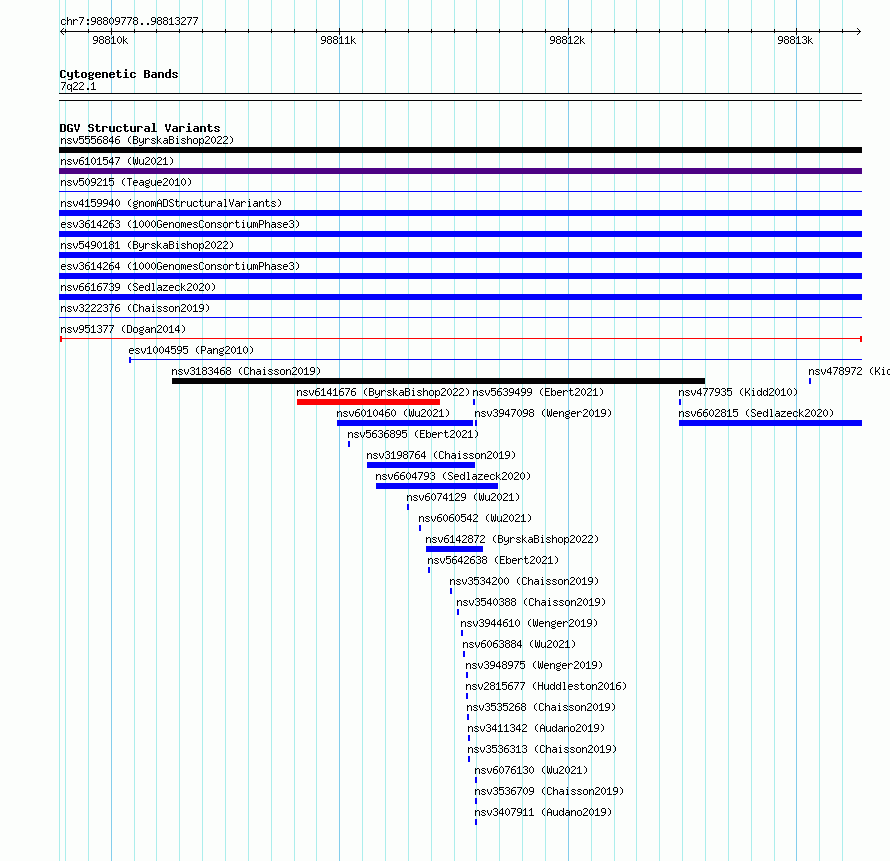Image resolution: width=890 pixels, height=861 pixels.
Task: Click nsv3183468 (Chaisson2019) label
Action: tap(246, 371)
